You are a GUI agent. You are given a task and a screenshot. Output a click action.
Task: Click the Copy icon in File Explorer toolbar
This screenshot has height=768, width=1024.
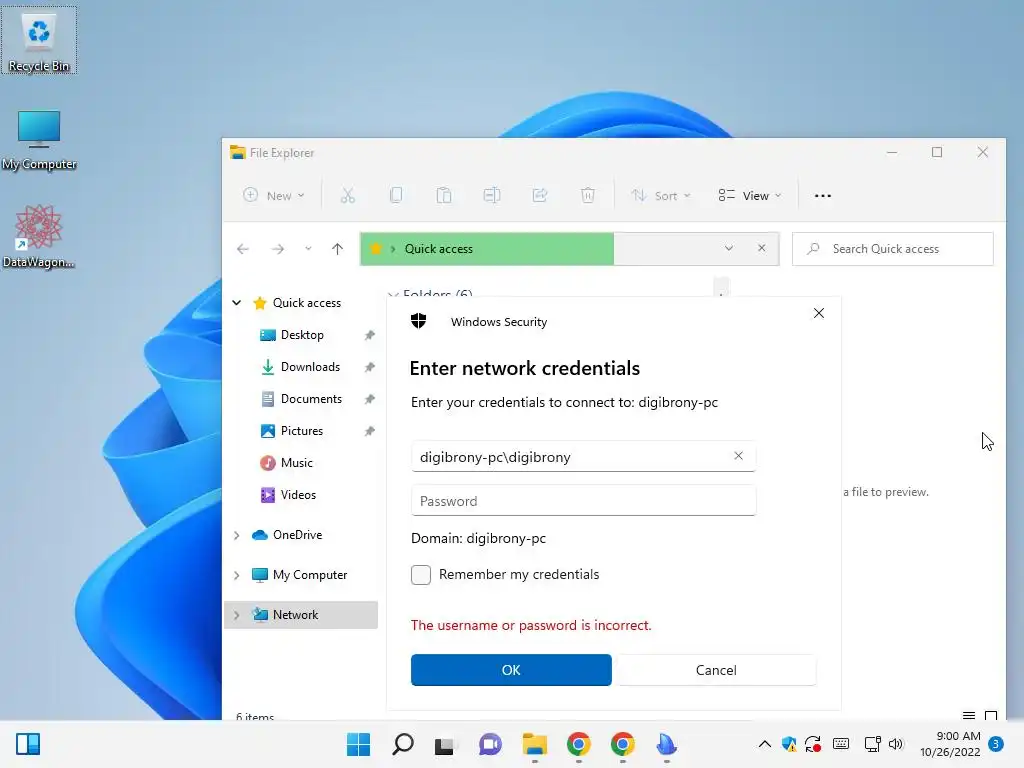(396, 195)
